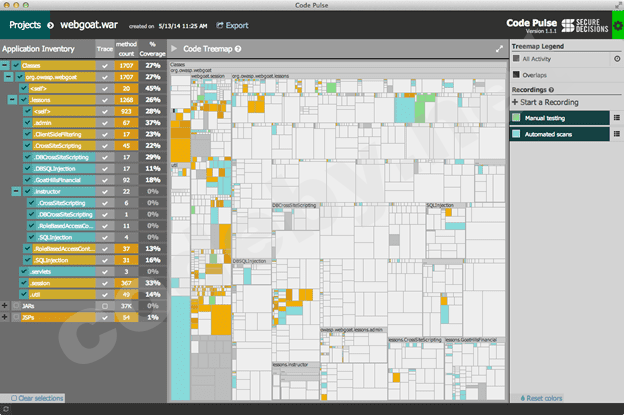Expand the JSPs tree node
Image resolution: width=624 pixels, height=415 pixels.
pyautogui.click(x=5, y=318)
